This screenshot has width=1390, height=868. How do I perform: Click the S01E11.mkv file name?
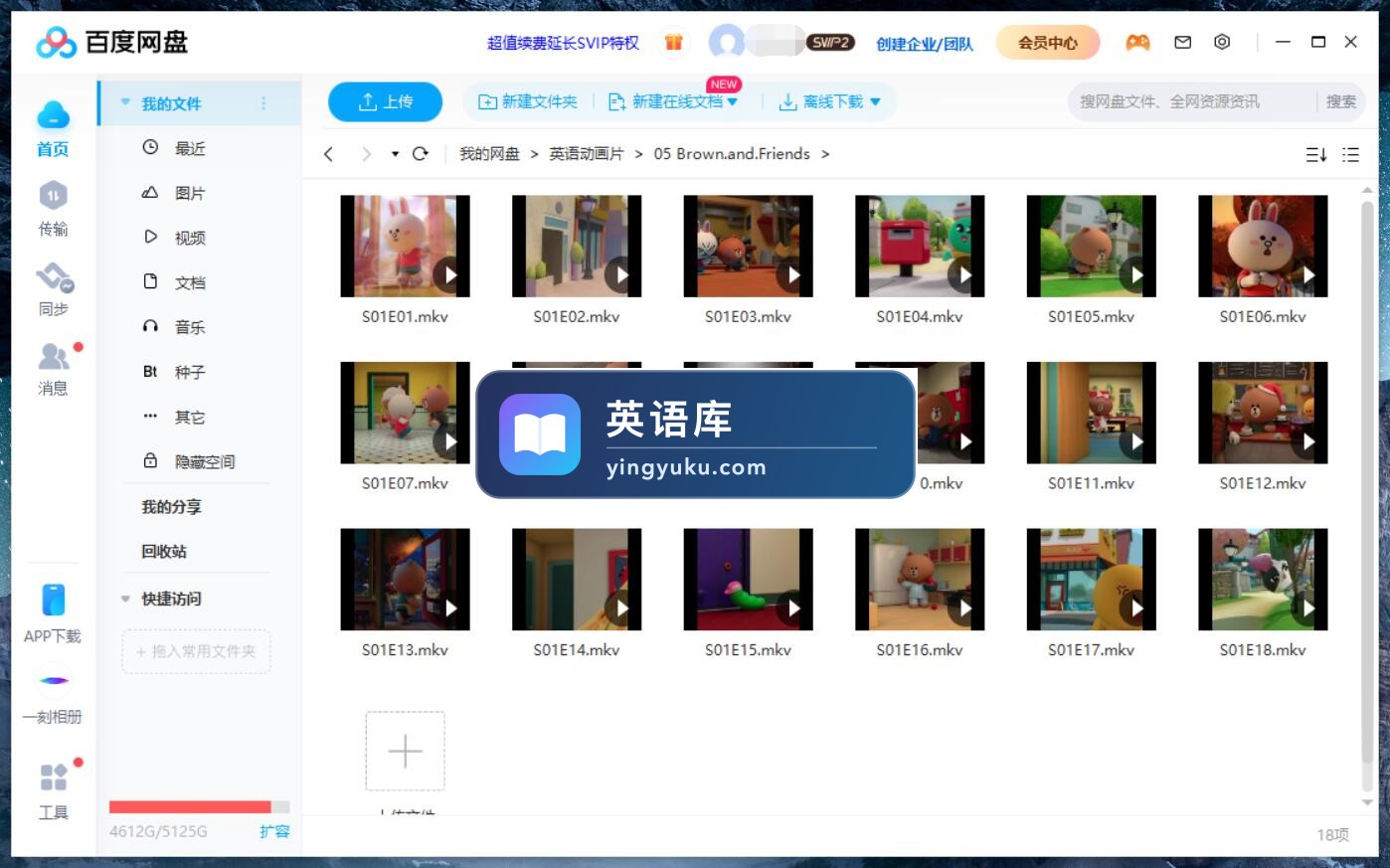pos(1091,483)
